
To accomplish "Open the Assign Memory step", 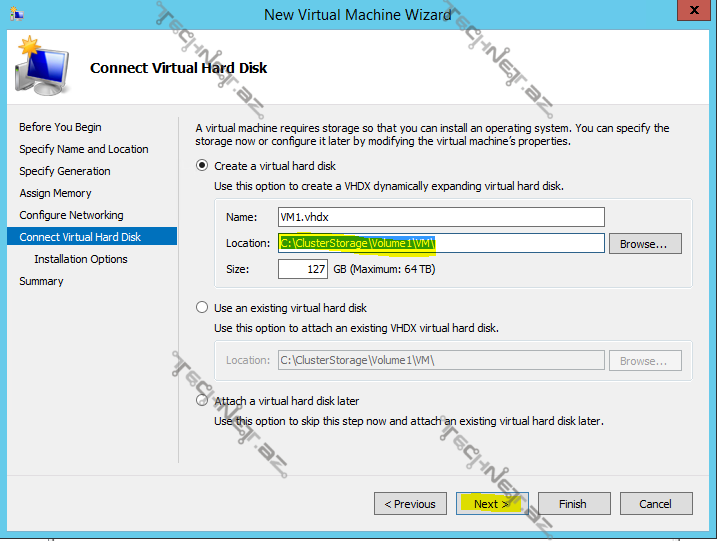I will pyautogui.click(x=55, y=193).
